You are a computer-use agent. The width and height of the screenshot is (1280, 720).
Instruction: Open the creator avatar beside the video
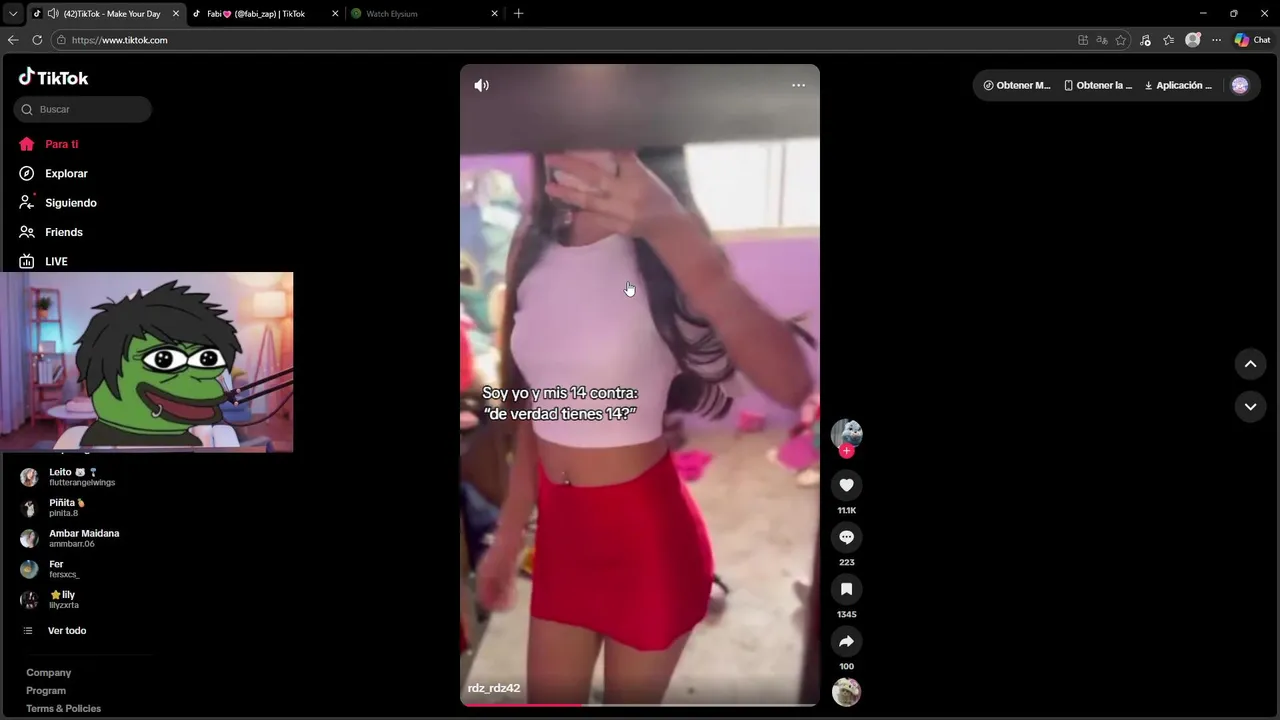846,433
